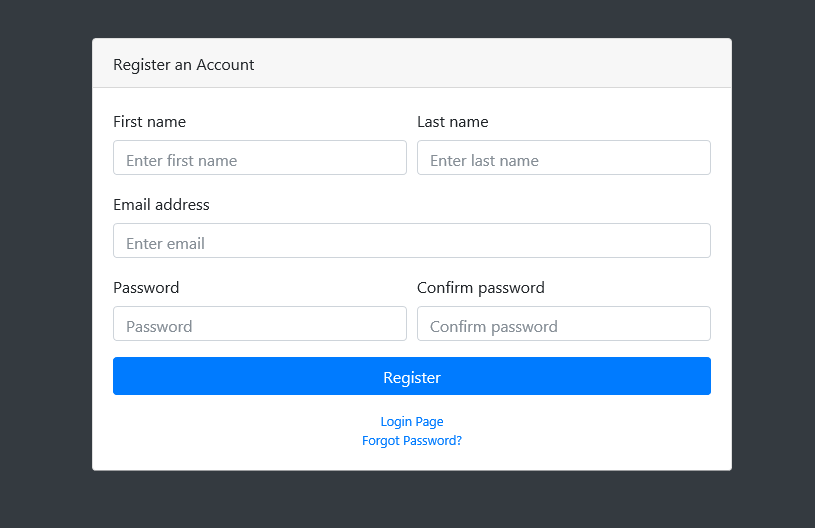Click the 'Last name' label text
Image resolution: width=815 pixels, height=528 pixels.
tap(453, 122)
